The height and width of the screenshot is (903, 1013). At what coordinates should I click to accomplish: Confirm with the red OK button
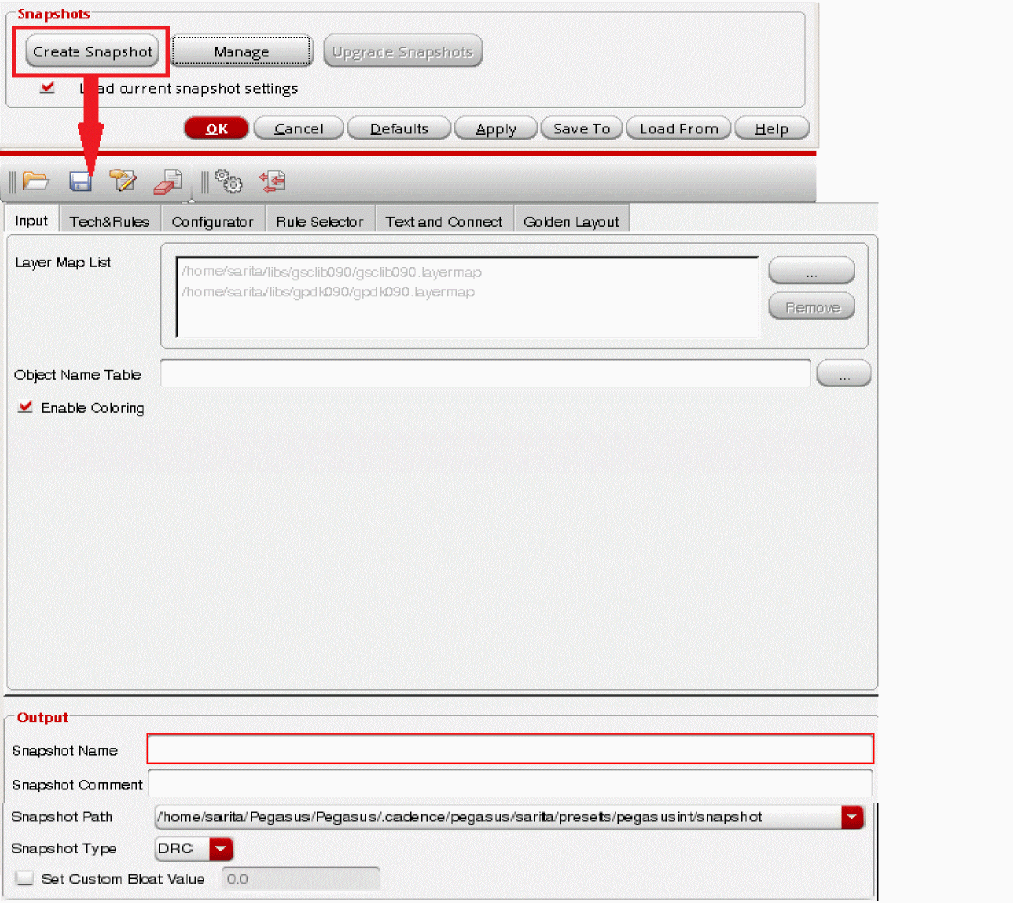(216, 129)
